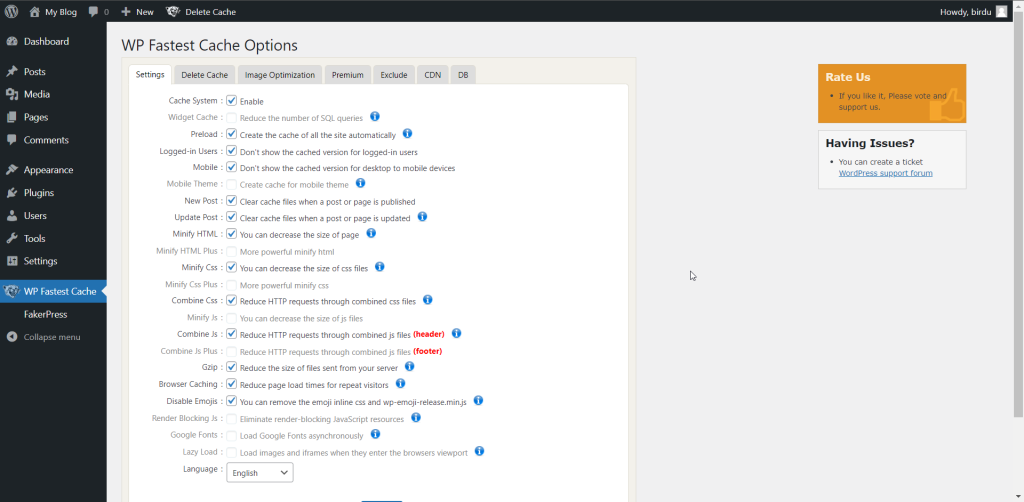Click the Media sidebar icon
The height and width of the screenshot is (502, 1024).
click(x=12, y=95)
